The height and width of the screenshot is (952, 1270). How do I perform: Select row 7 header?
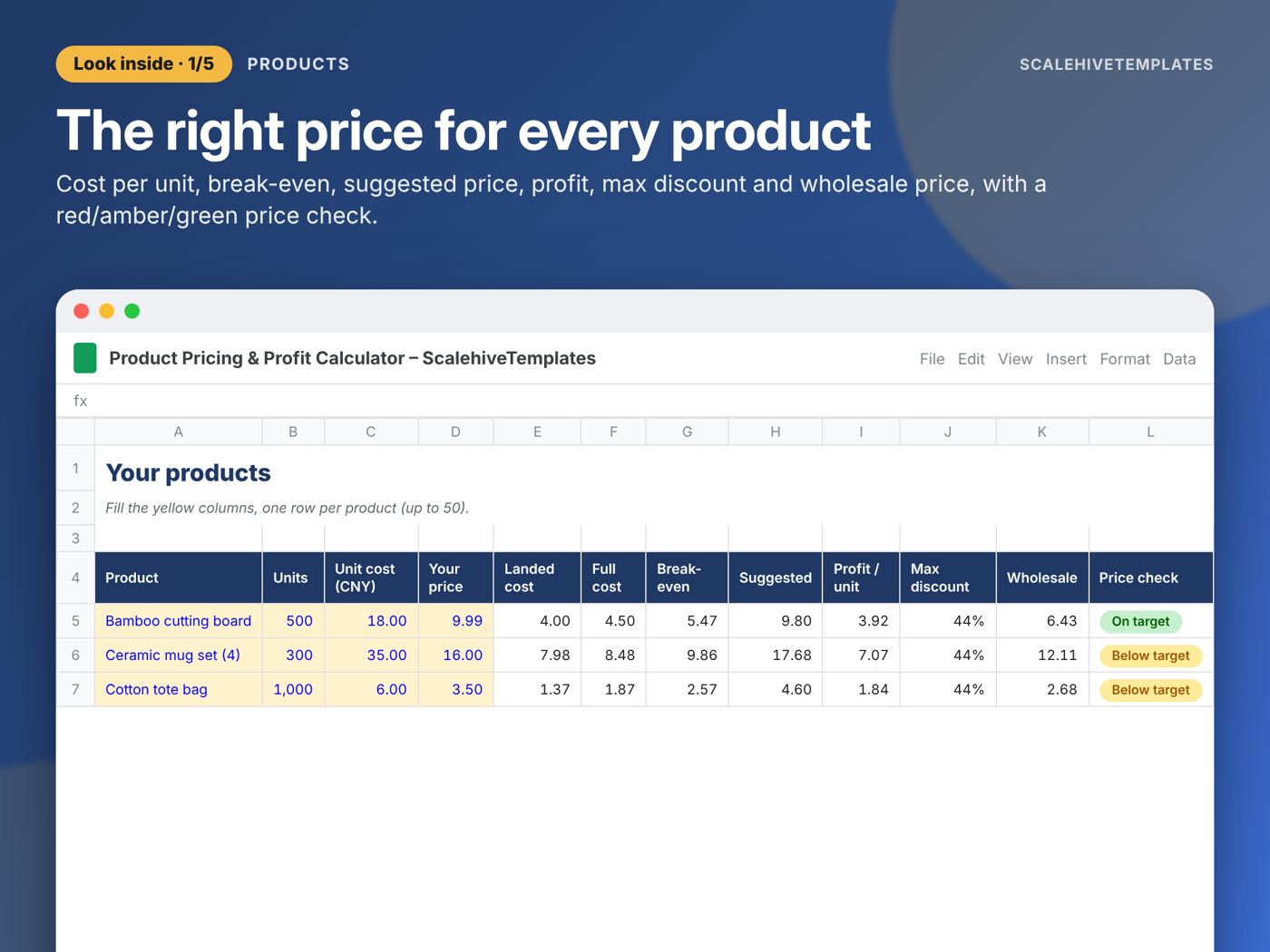pyautogui.click(x=75, y=690)
